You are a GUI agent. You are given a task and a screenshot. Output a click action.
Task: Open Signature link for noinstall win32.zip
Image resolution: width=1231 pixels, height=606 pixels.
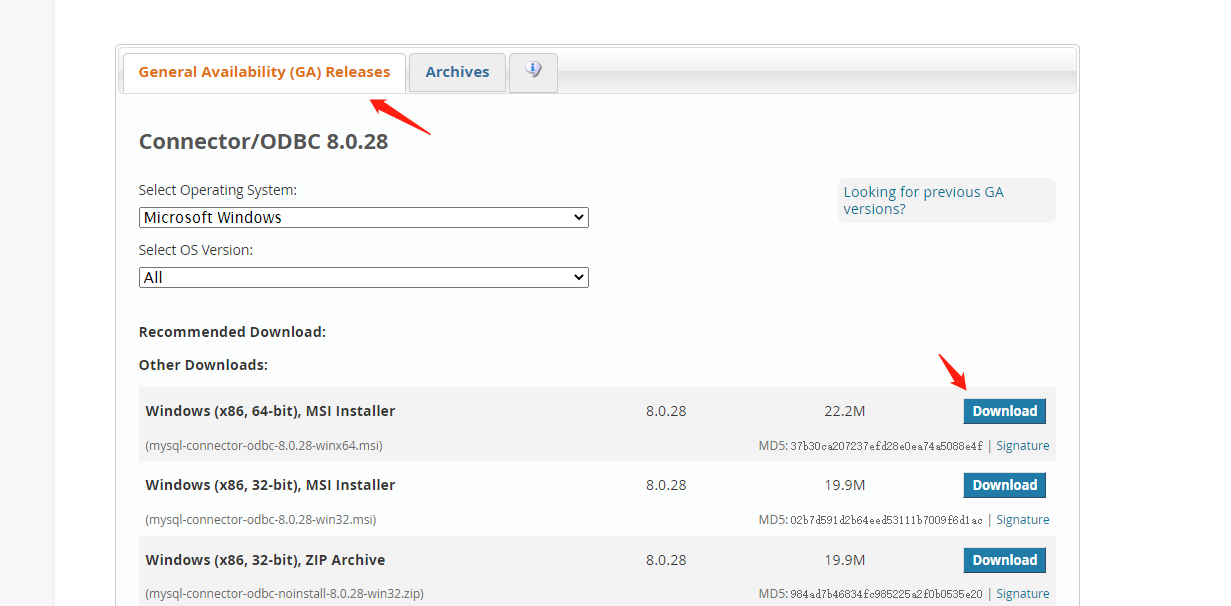point(1023,594)
